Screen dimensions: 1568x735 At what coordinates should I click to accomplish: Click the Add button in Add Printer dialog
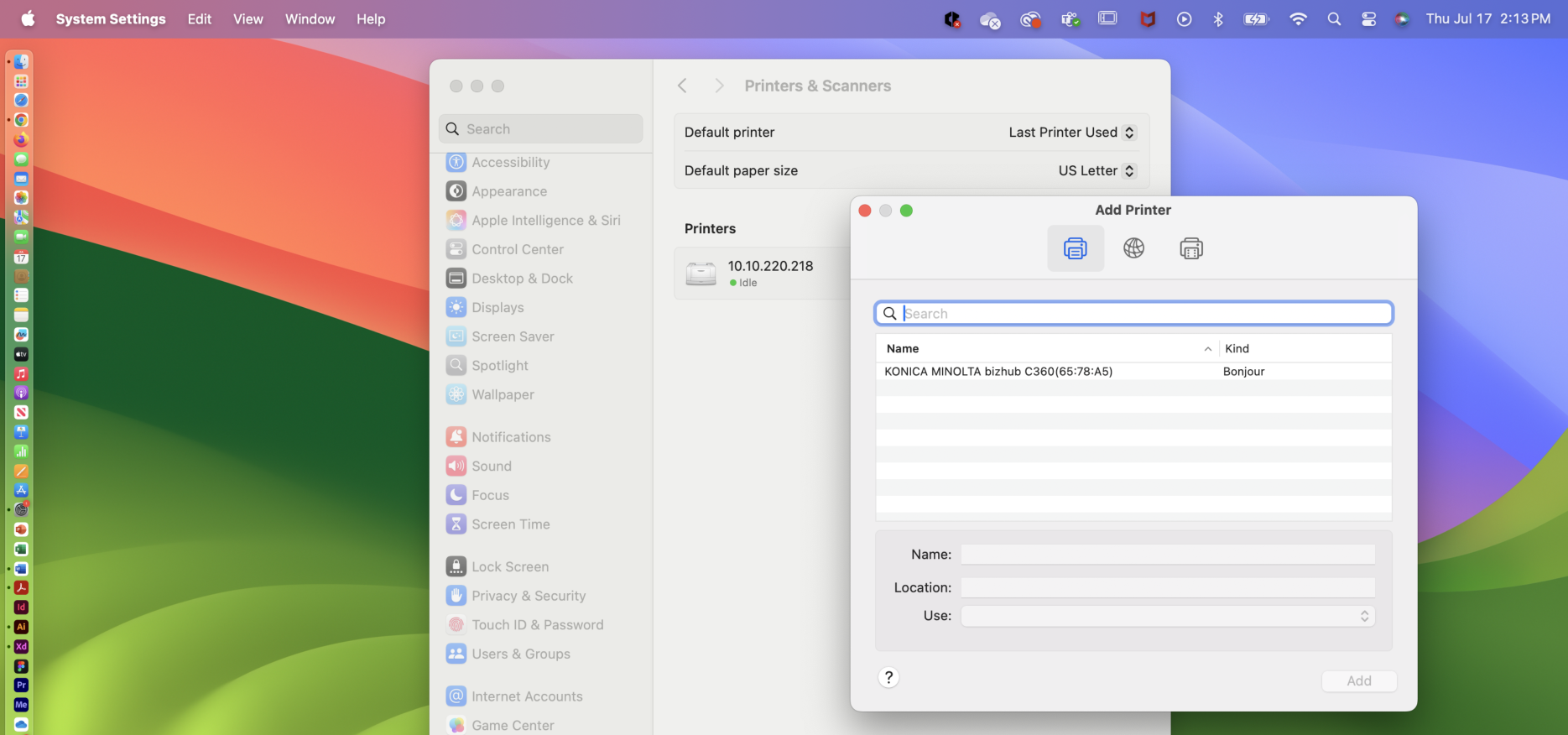pos(1359,681)
